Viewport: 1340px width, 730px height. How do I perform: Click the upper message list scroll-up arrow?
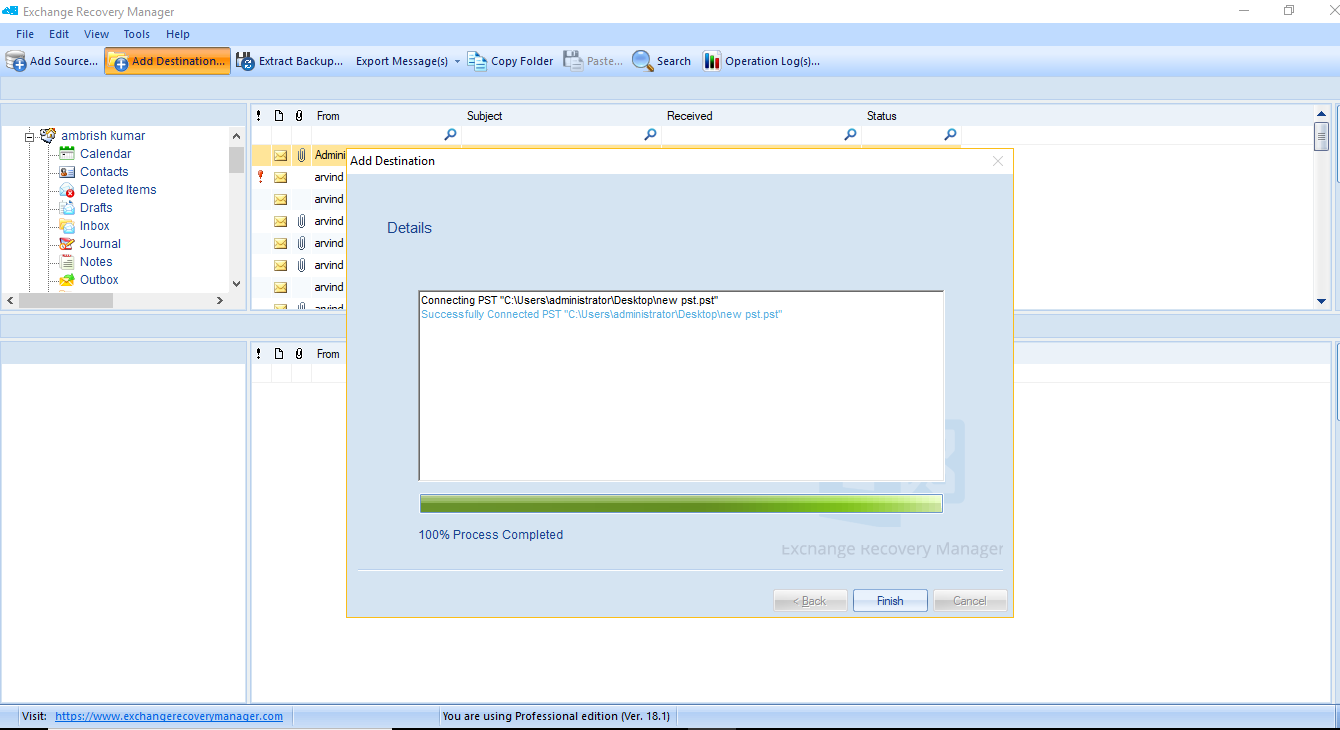click(1321, 114)
